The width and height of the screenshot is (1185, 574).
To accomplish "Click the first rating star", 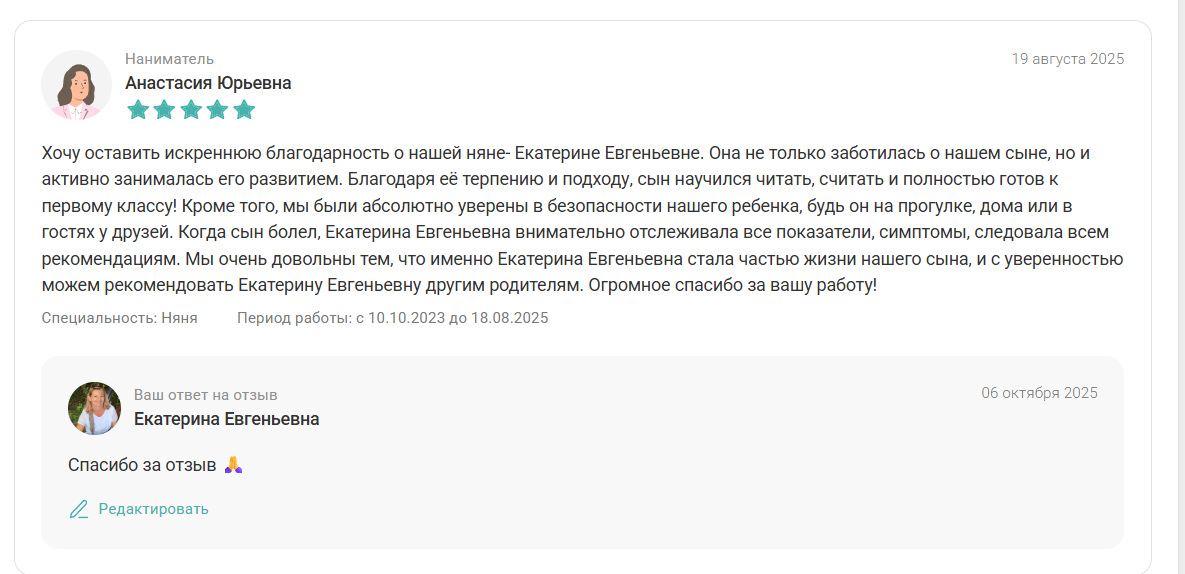I will (x=138, y=110).
